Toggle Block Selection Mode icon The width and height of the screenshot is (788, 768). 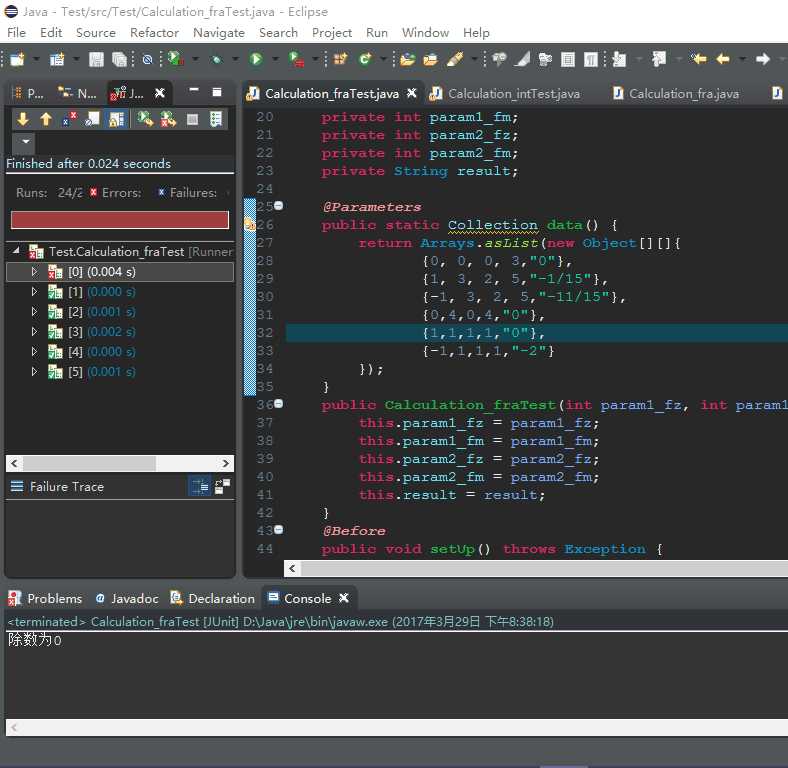coord(568,59)
